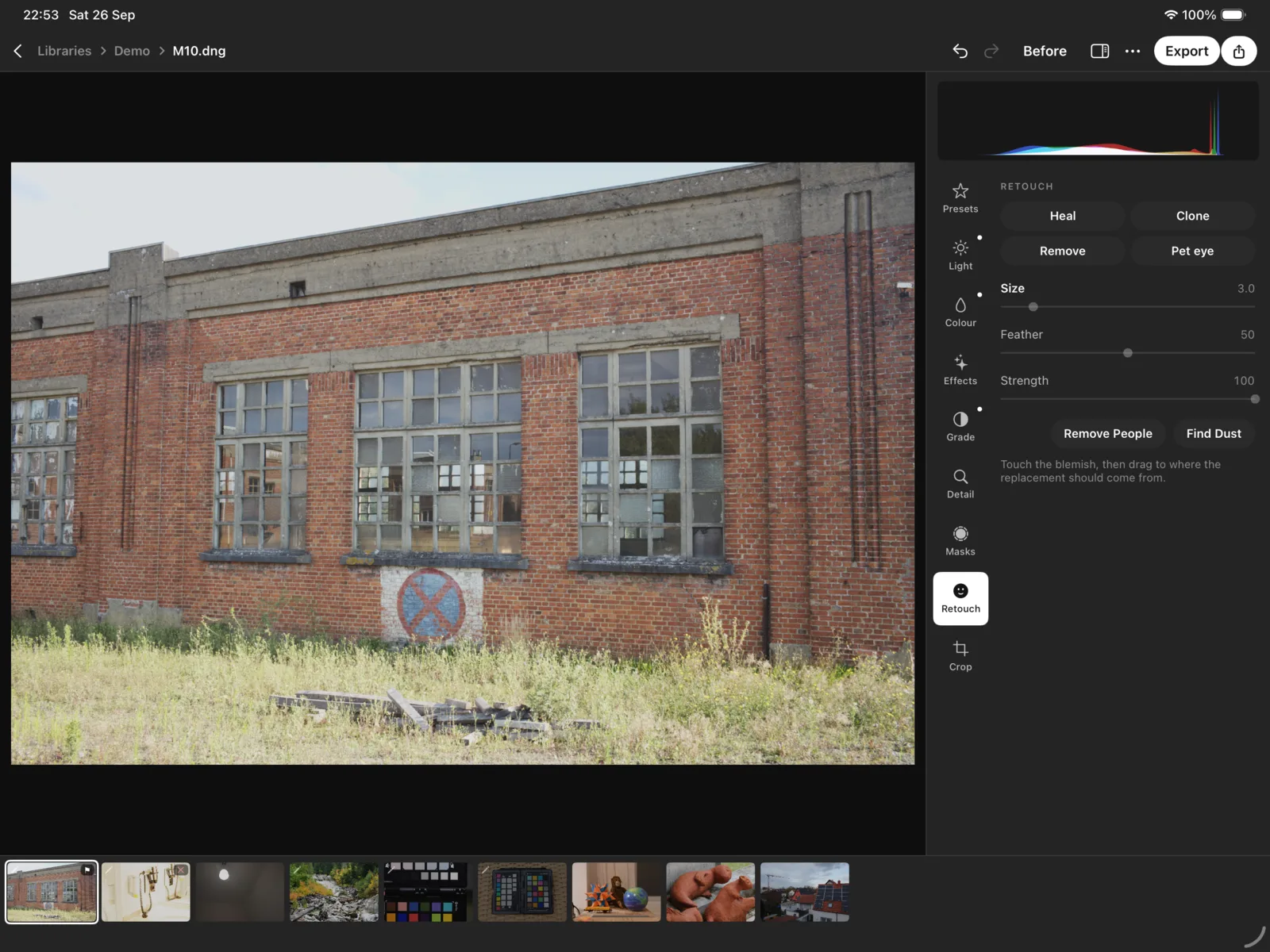1270x952 pixels.
Task: Click the Remove People button
Action: 1108,433
